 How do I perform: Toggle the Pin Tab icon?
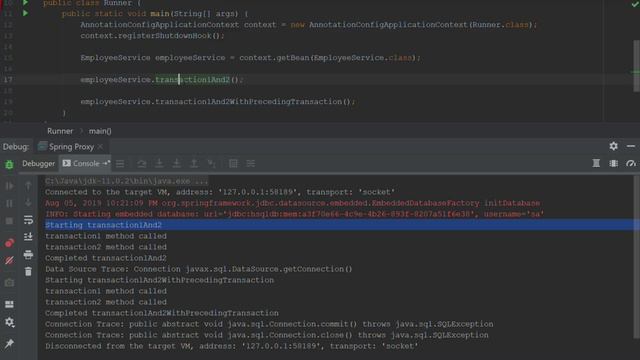click(9, 344)
